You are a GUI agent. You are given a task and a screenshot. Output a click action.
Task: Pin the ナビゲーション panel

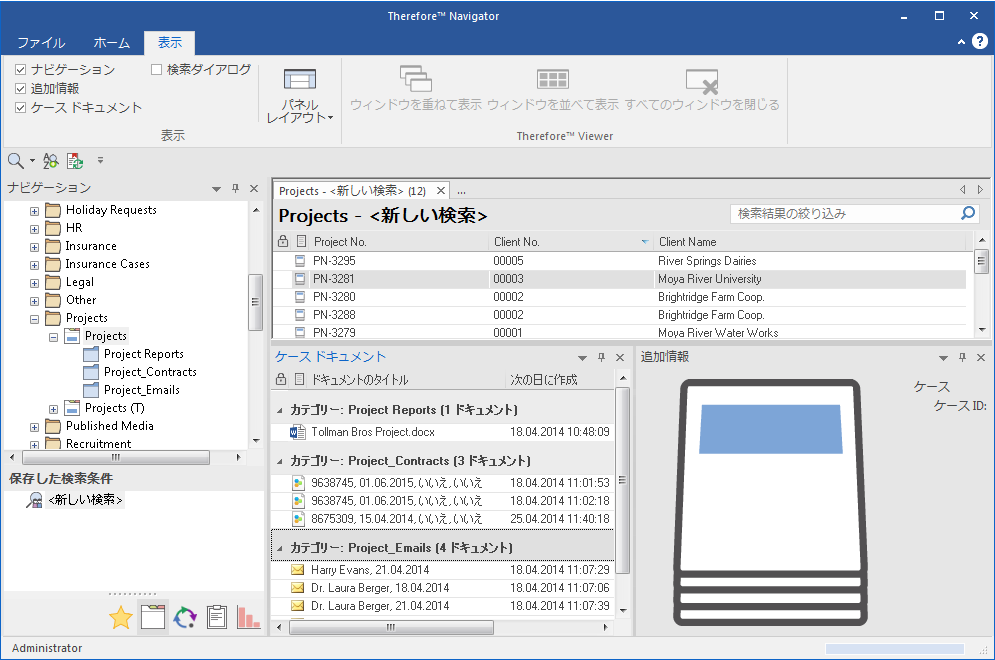[x=235, y=188]
